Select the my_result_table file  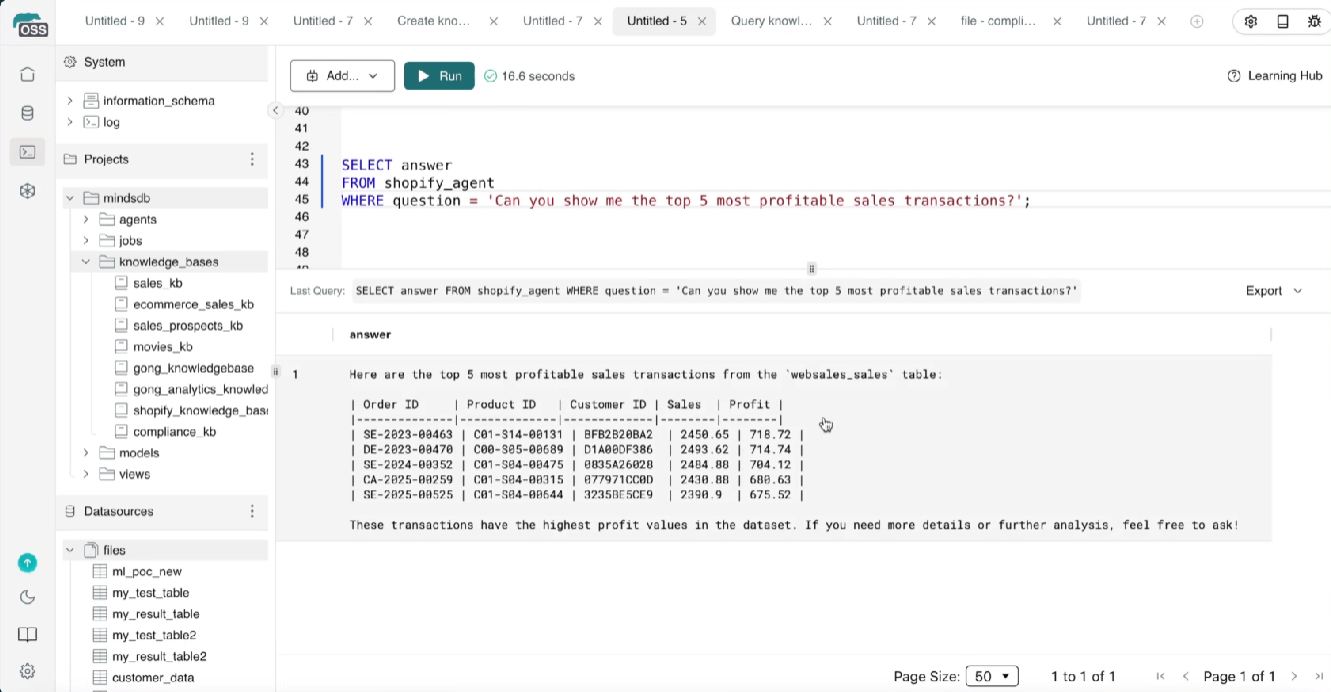tap(155, 614)
